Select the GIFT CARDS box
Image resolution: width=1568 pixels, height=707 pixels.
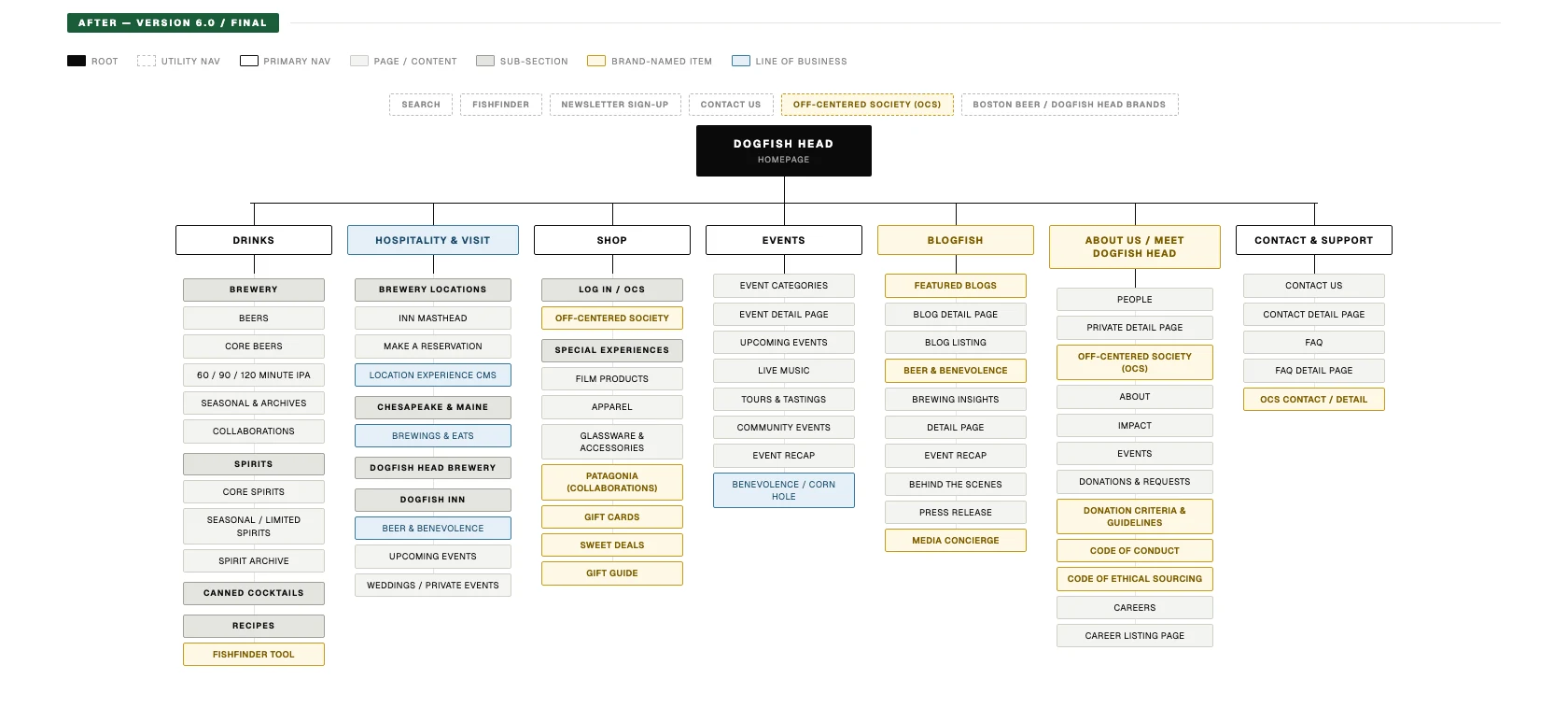[x=612, y=517]
